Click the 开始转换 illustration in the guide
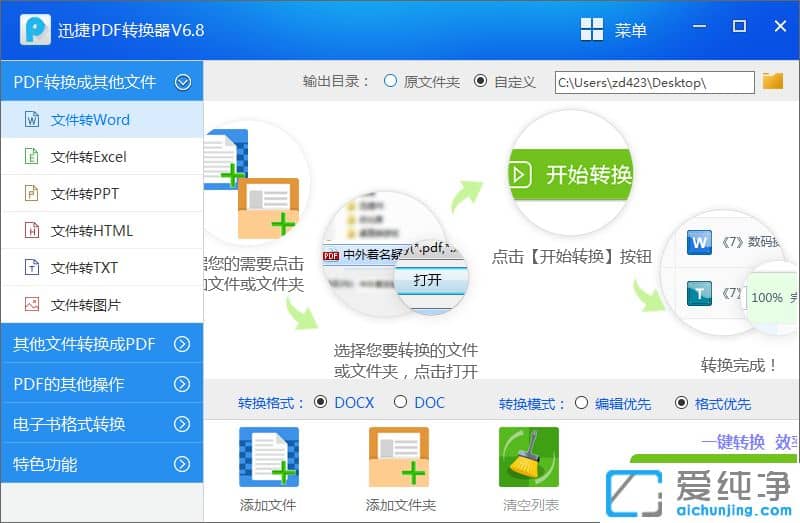Screen dimensions: 800x523 (570, 175)
